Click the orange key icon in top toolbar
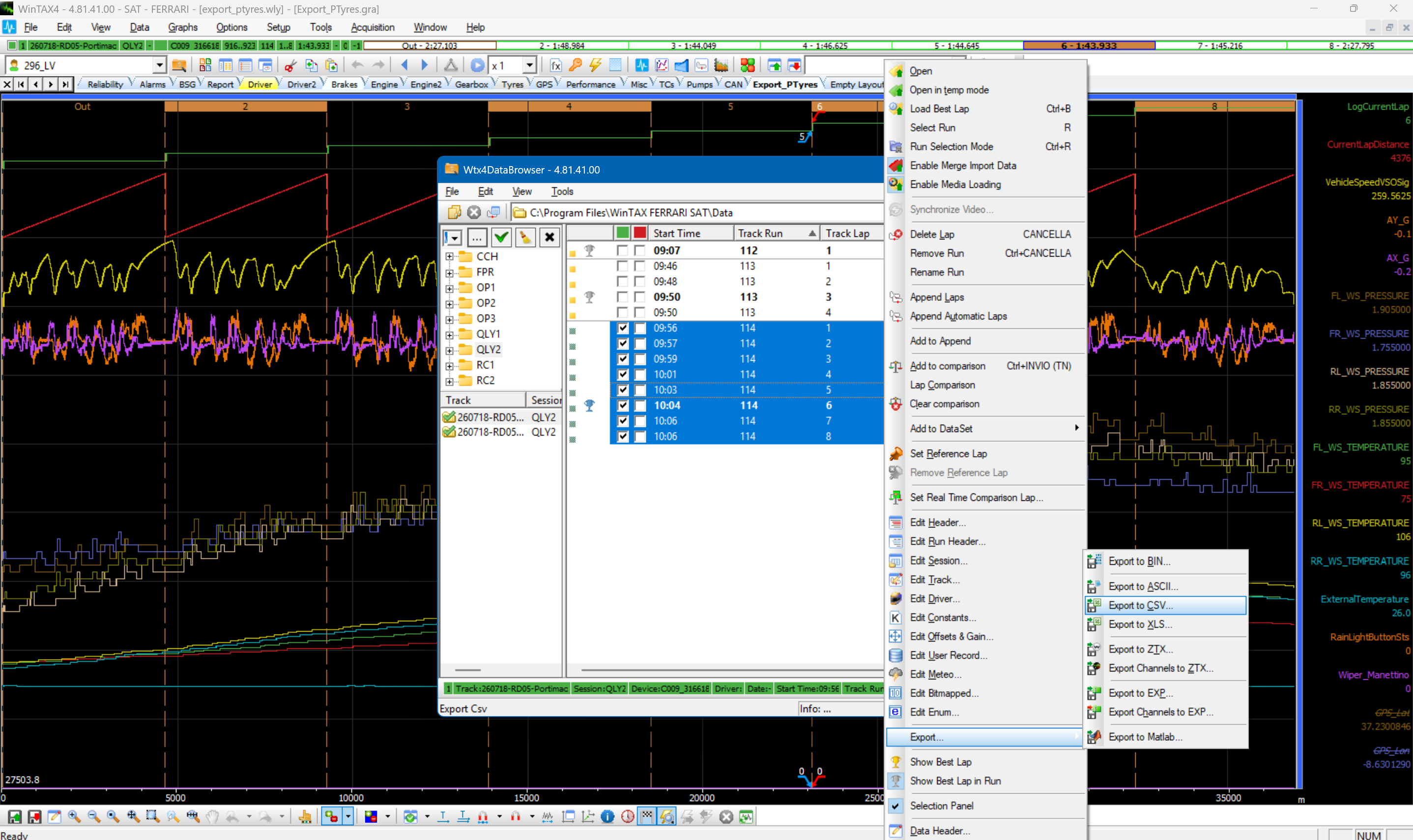Screen dimensions: 1413x840 pos(575,66)
